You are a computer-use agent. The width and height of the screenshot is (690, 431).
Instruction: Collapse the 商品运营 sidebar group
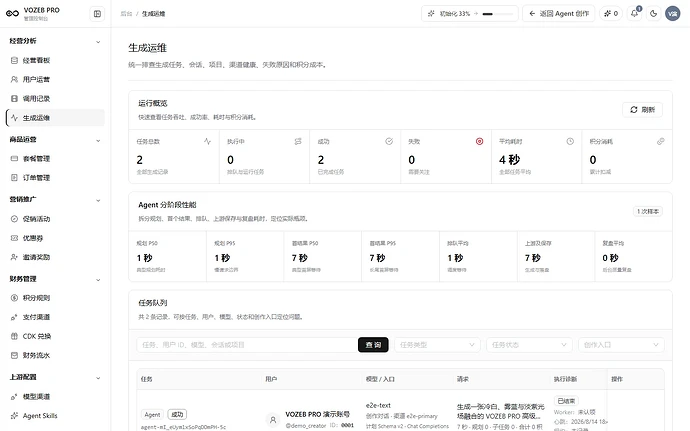98,140
